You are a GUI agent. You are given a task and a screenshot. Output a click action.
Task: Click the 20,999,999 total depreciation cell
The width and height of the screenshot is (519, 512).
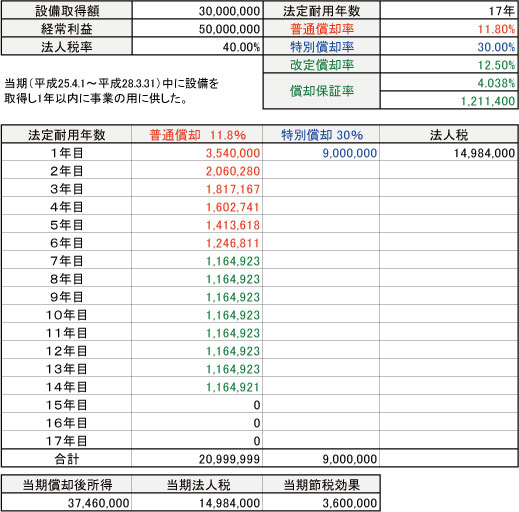click(x=197, y=459)
